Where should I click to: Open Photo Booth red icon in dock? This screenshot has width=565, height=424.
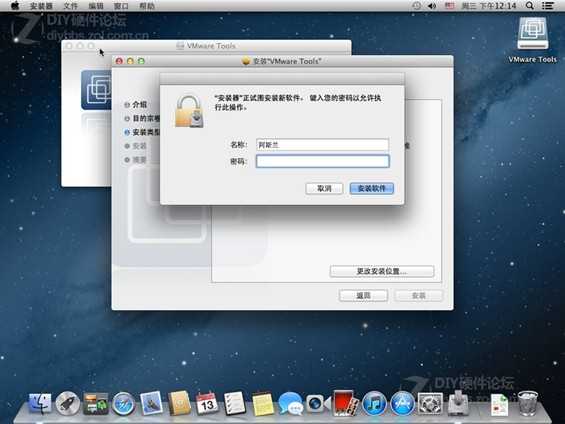pos(344,403)
